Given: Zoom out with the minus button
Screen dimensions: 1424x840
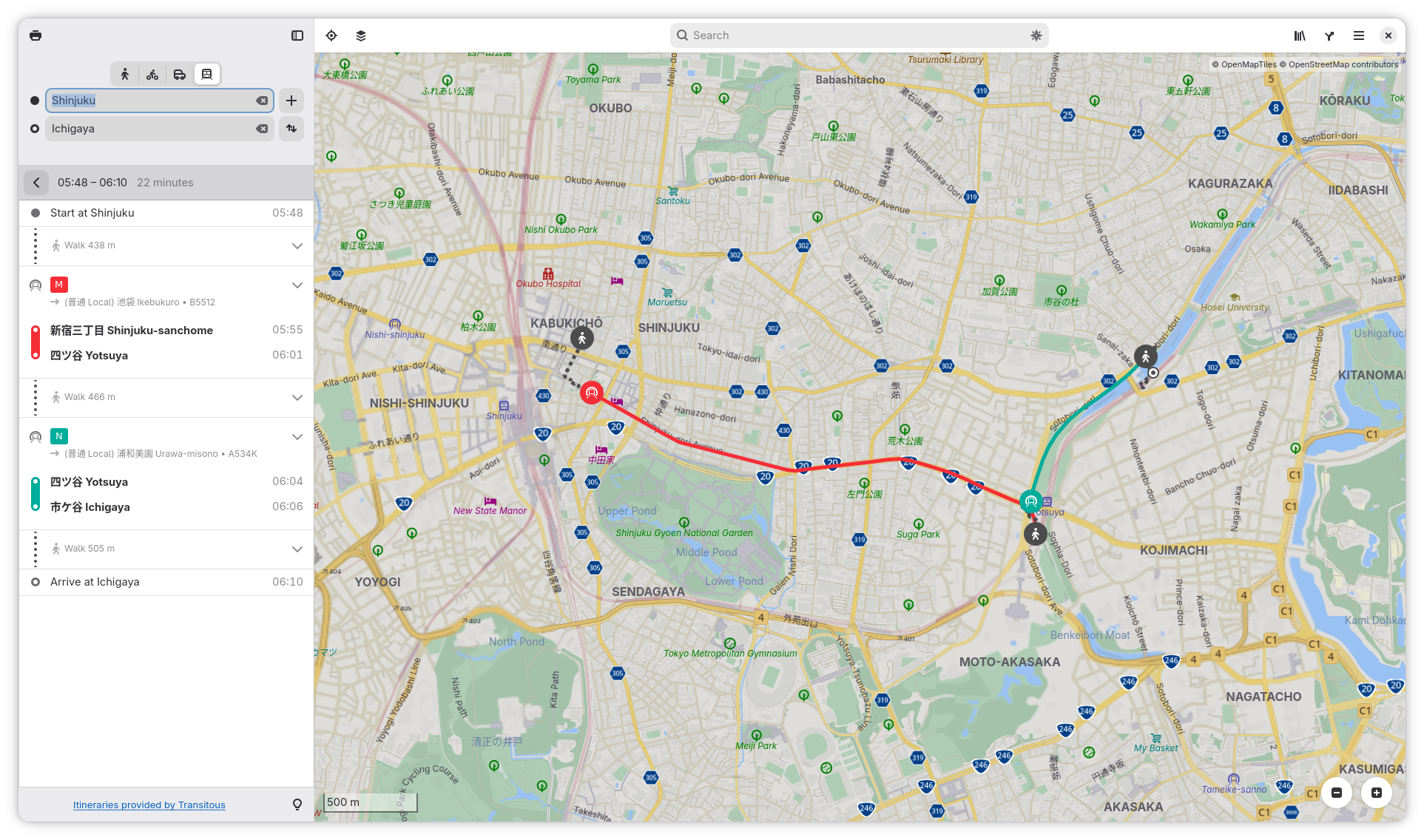Looking at the screenshot, I should click(x=1337, y=793).
